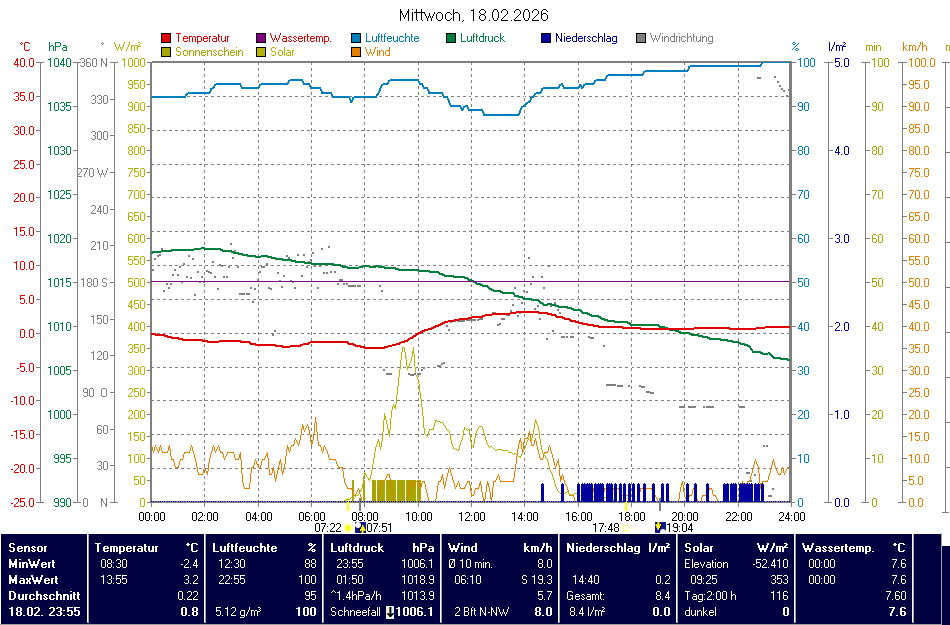Image resolution: width=950 pixels, height=625 pixels.
Task: Click the chart title Mittwoch, 18.02.2026
Action: 473,16
